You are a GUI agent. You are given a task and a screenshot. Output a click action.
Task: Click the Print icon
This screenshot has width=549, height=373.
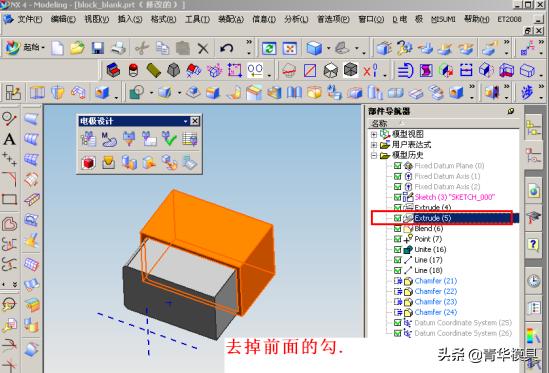pos(119,48)
